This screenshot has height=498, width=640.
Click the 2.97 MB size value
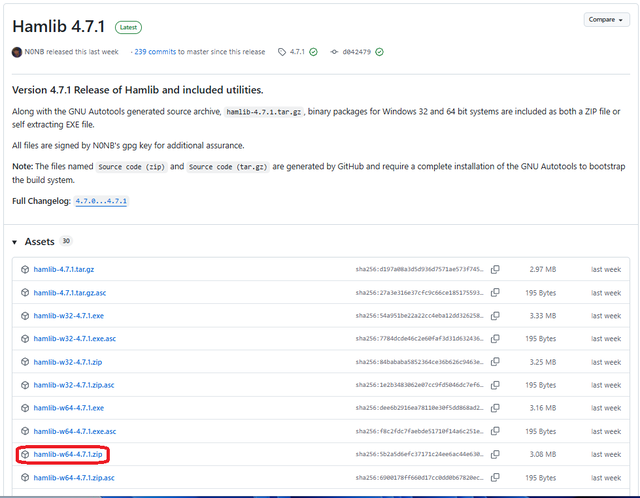(542, 269)
